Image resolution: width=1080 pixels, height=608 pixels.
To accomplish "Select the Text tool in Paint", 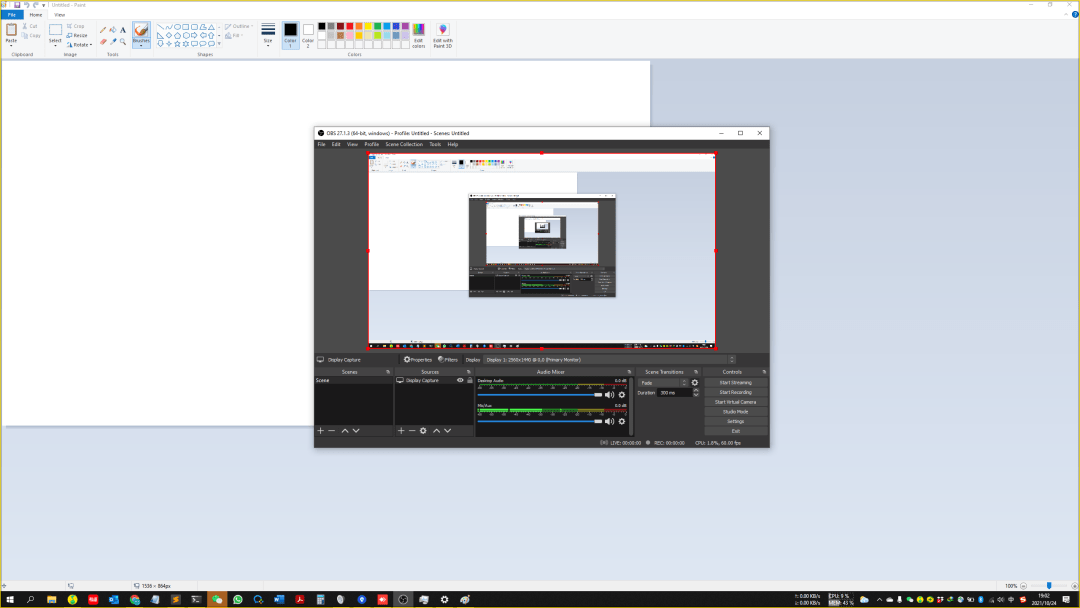I will [x=123, y=30].
